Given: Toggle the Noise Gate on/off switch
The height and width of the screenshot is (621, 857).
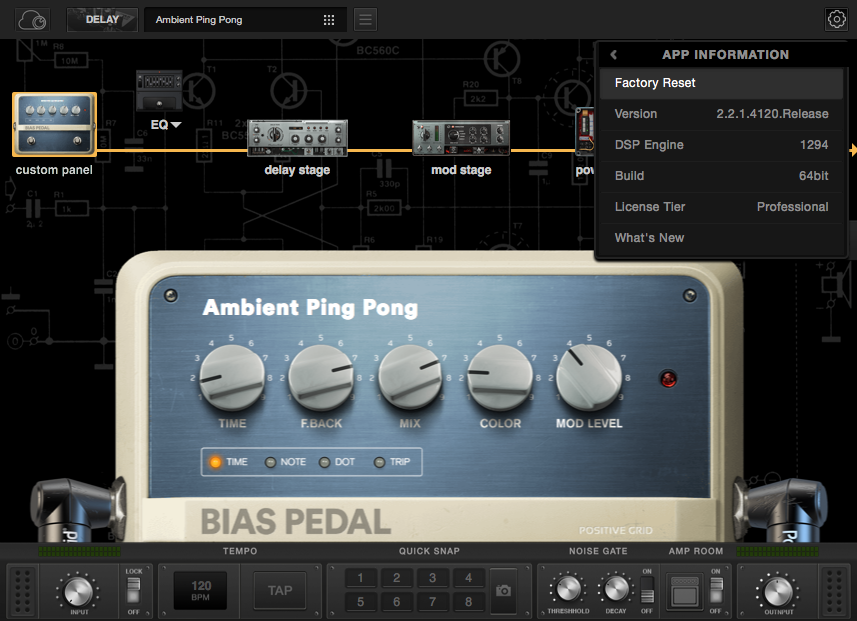Looking at the screenshot, I should [647, 591].
